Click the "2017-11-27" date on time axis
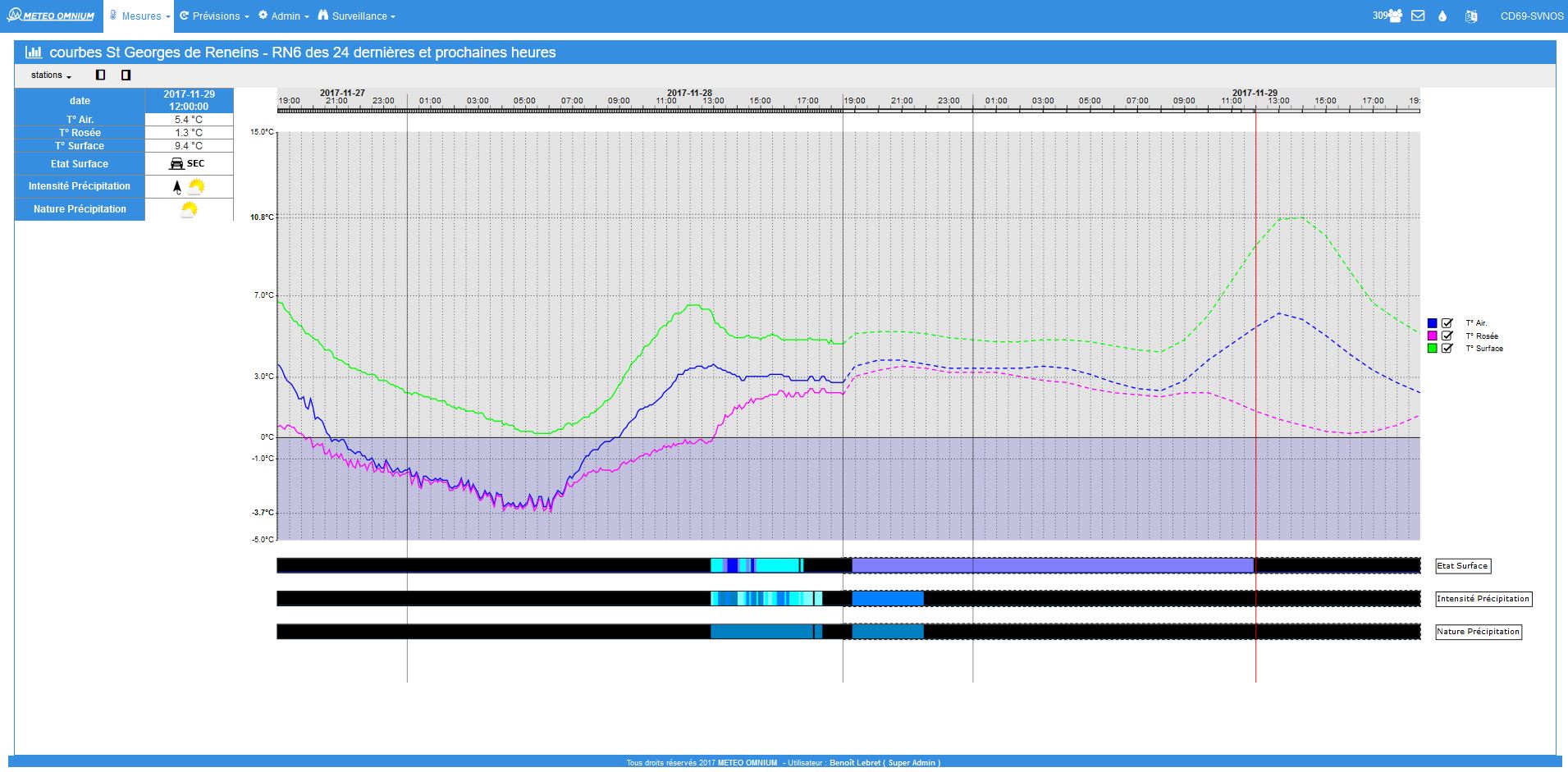 (342, 93)
